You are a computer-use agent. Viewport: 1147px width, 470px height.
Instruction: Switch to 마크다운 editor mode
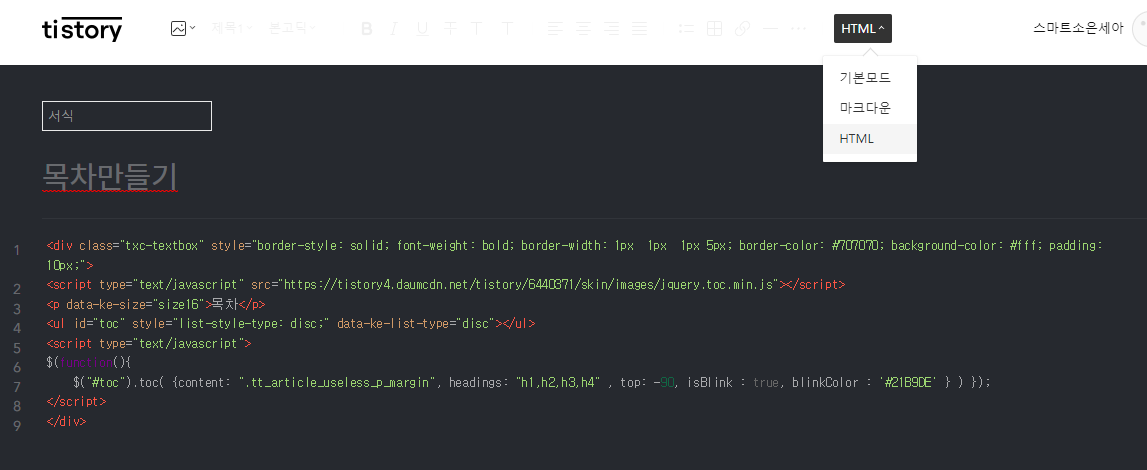869,108
